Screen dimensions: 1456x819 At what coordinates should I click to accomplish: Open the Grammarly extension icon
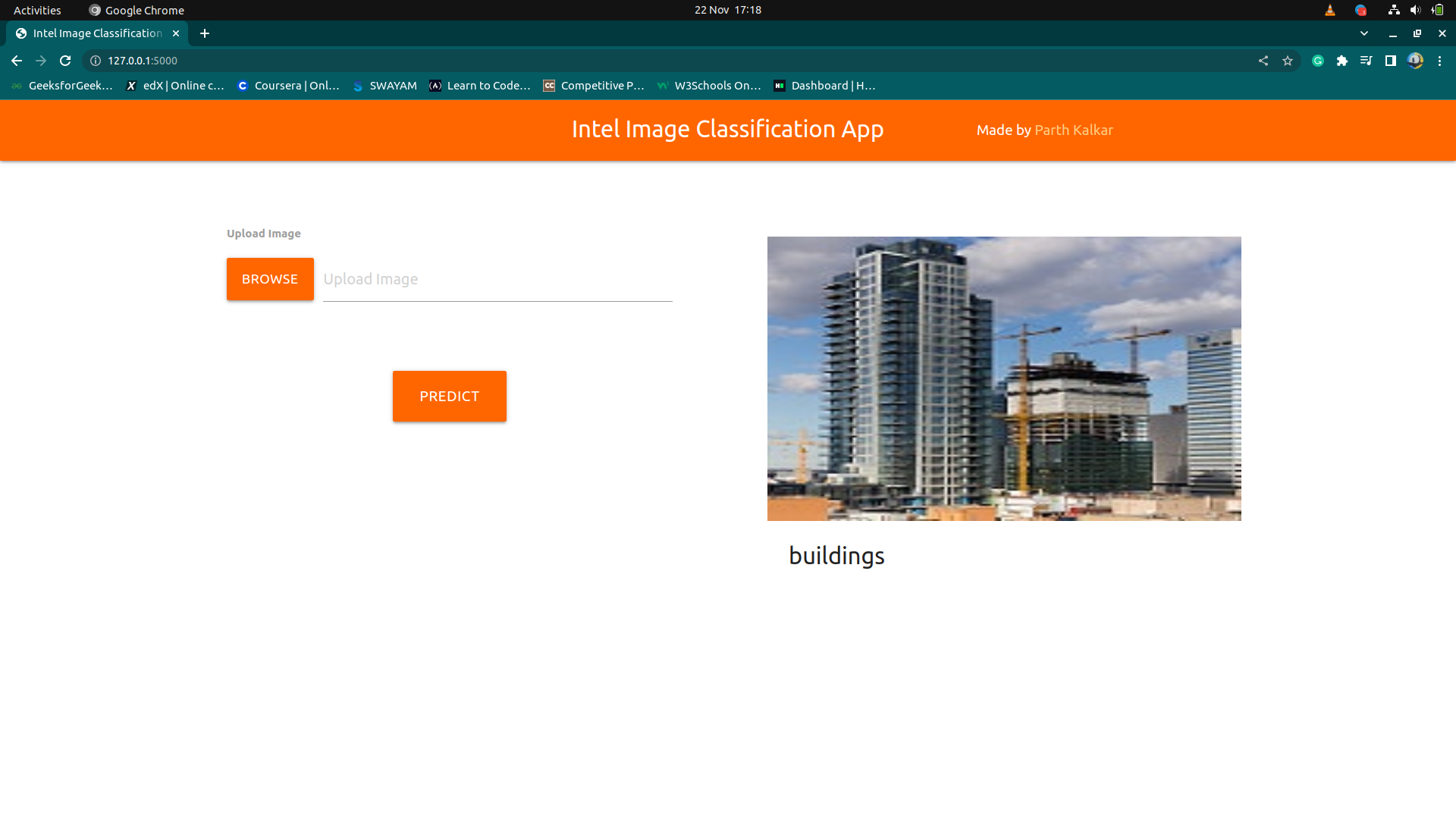coord(1317,61)
